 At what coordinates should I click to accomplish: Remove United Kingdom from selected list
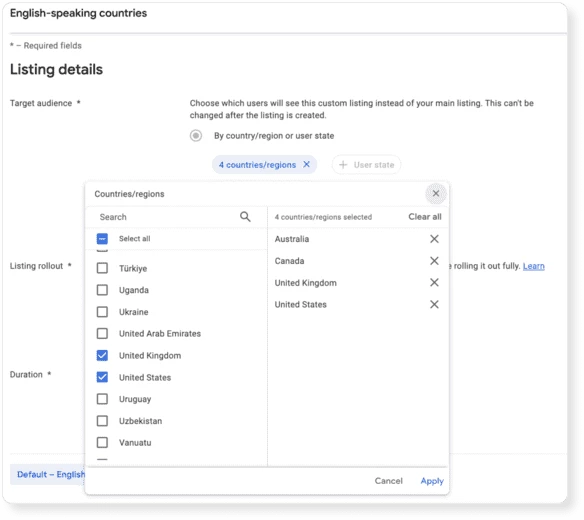tap(434, 282)
